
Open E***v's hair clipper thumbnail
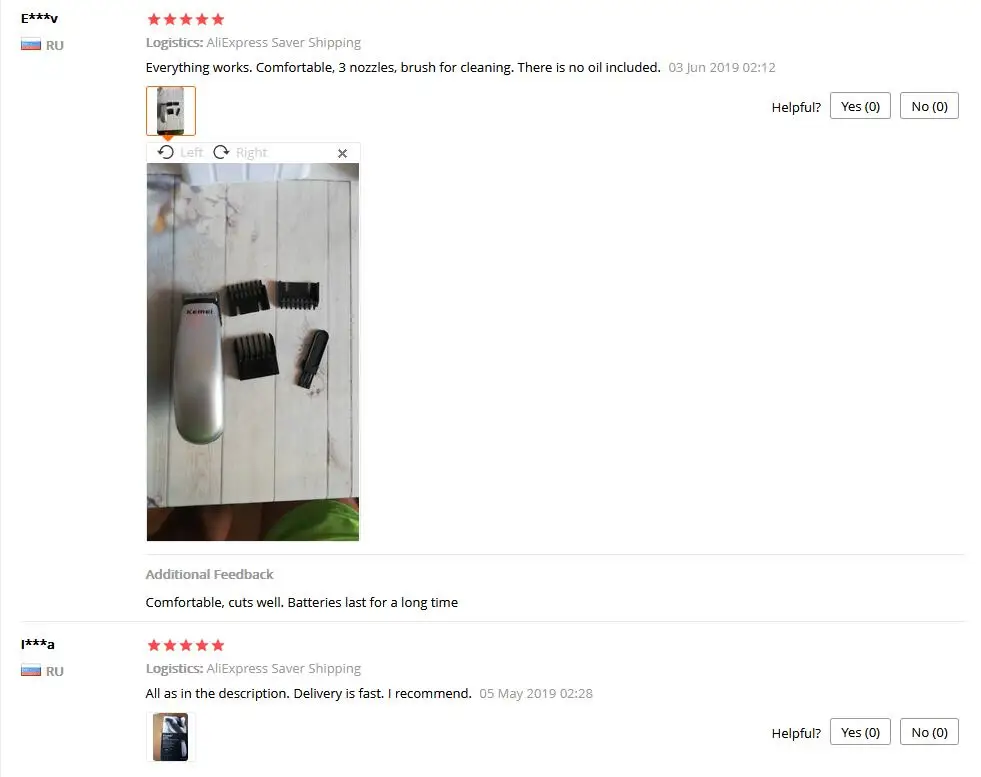(x=171, y=111)
